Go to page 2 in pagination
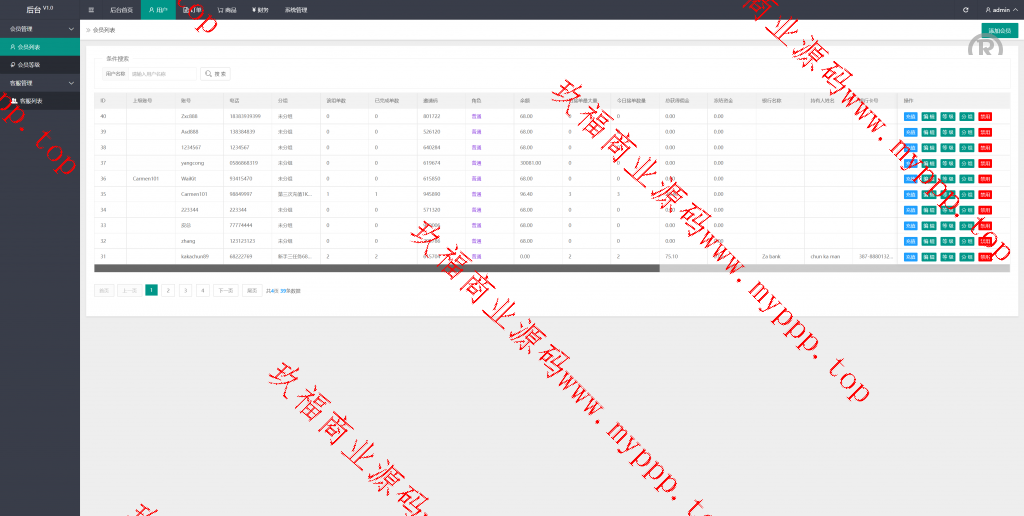Viewport: 1024px width, 516px height. click(168, 290)
